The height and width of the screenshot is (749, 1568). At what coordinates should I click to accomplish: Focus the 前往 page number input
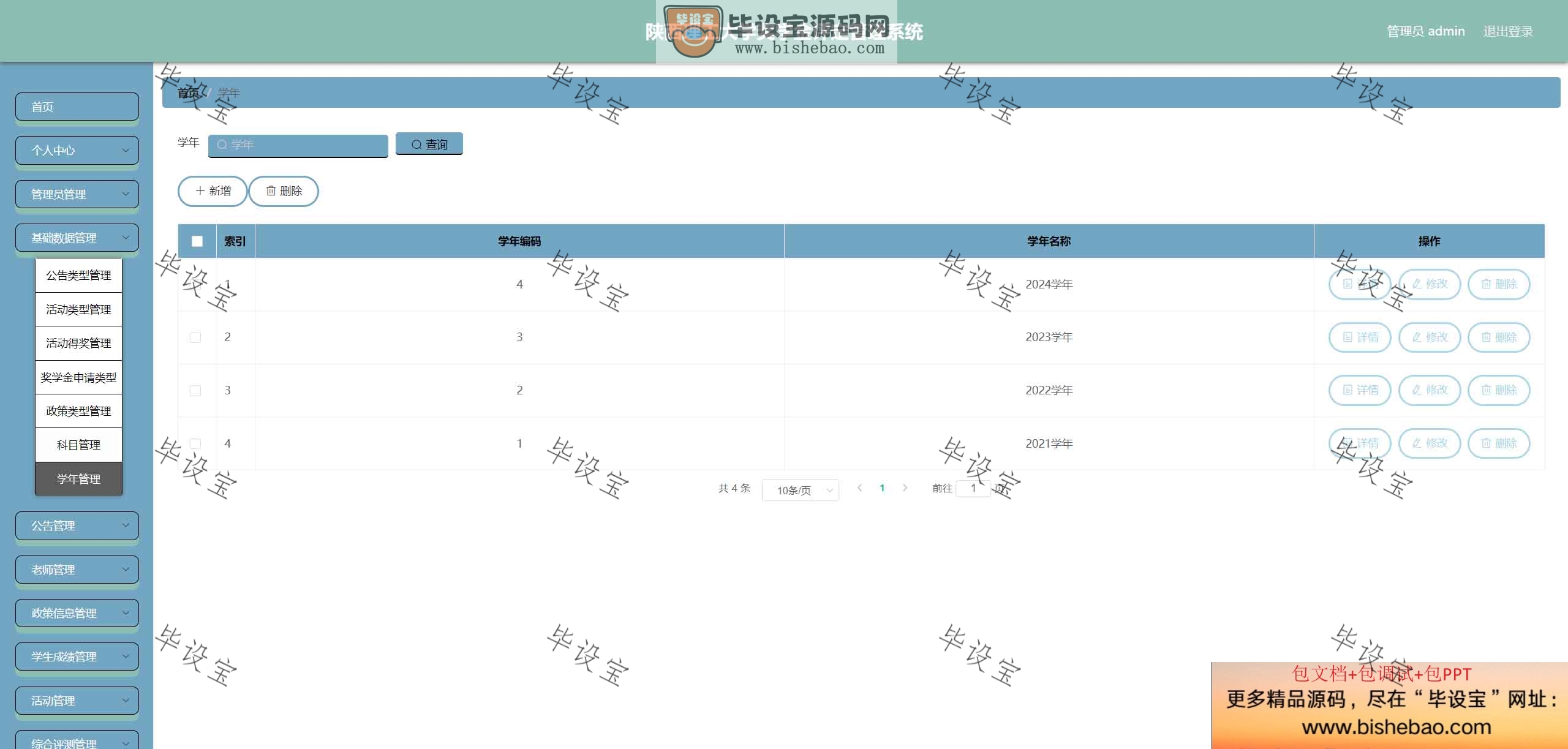tap(973, 488)
